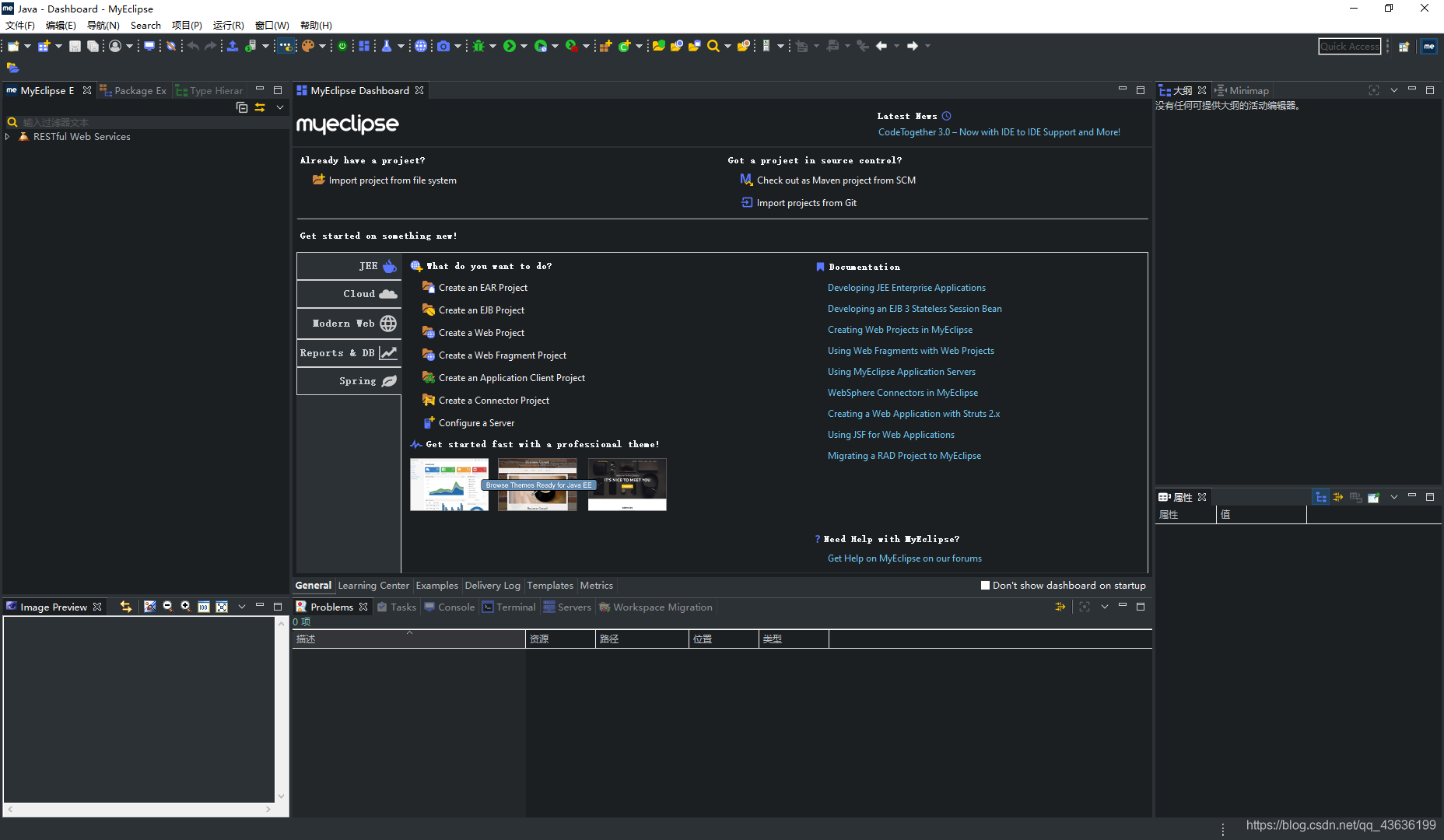
Task: Switch to the Console tab
Action: click(x=449, y=607)
